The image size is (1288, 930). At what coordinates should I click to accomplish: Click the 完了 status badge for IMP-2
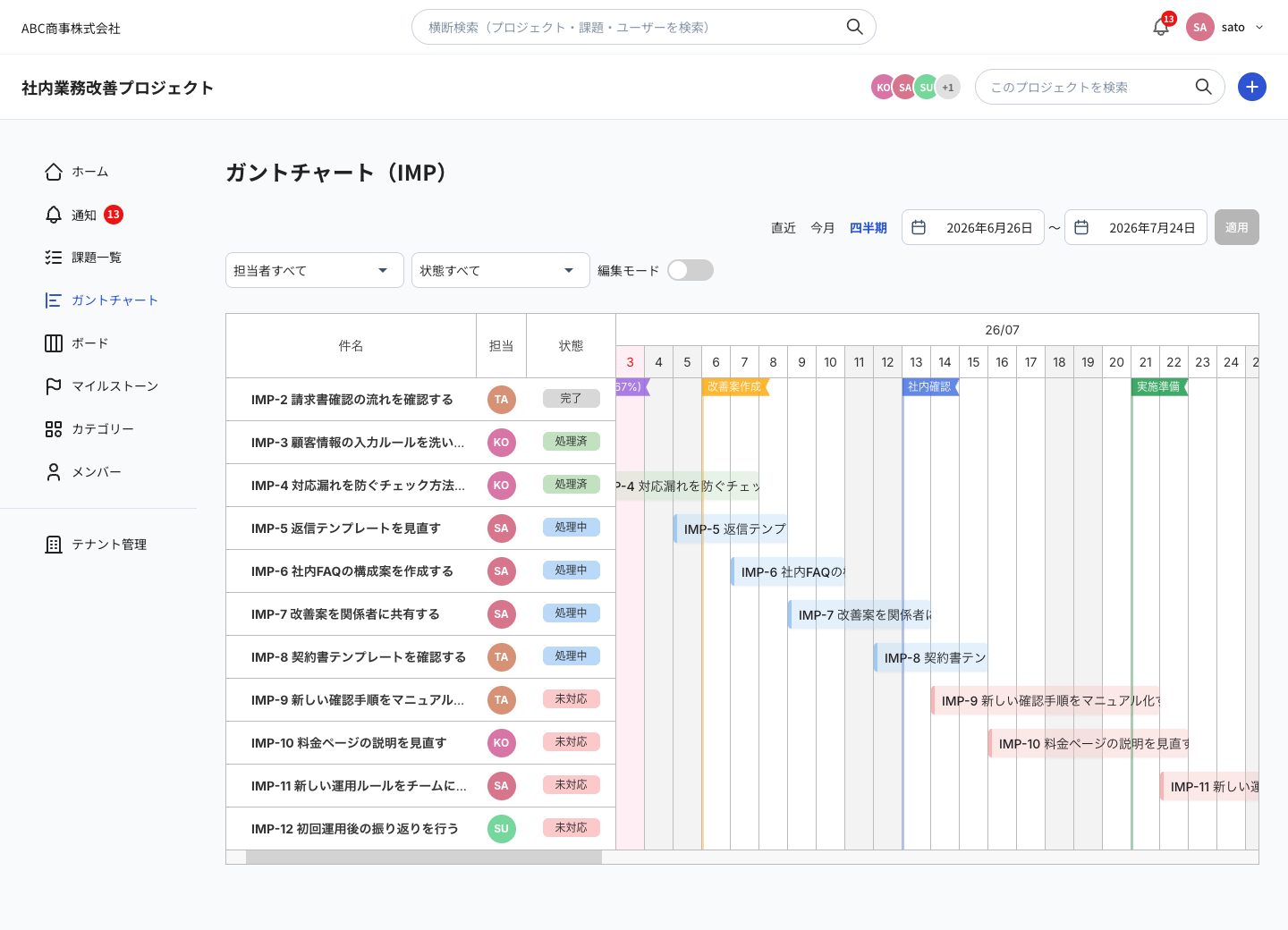click(572, 399)
